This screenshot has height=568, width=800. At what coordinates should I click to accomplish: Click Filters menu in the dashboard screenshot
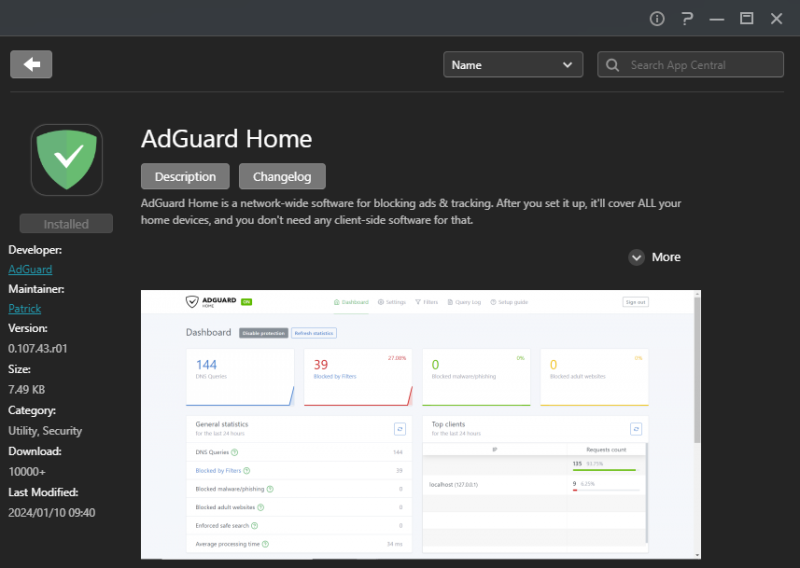427,302
